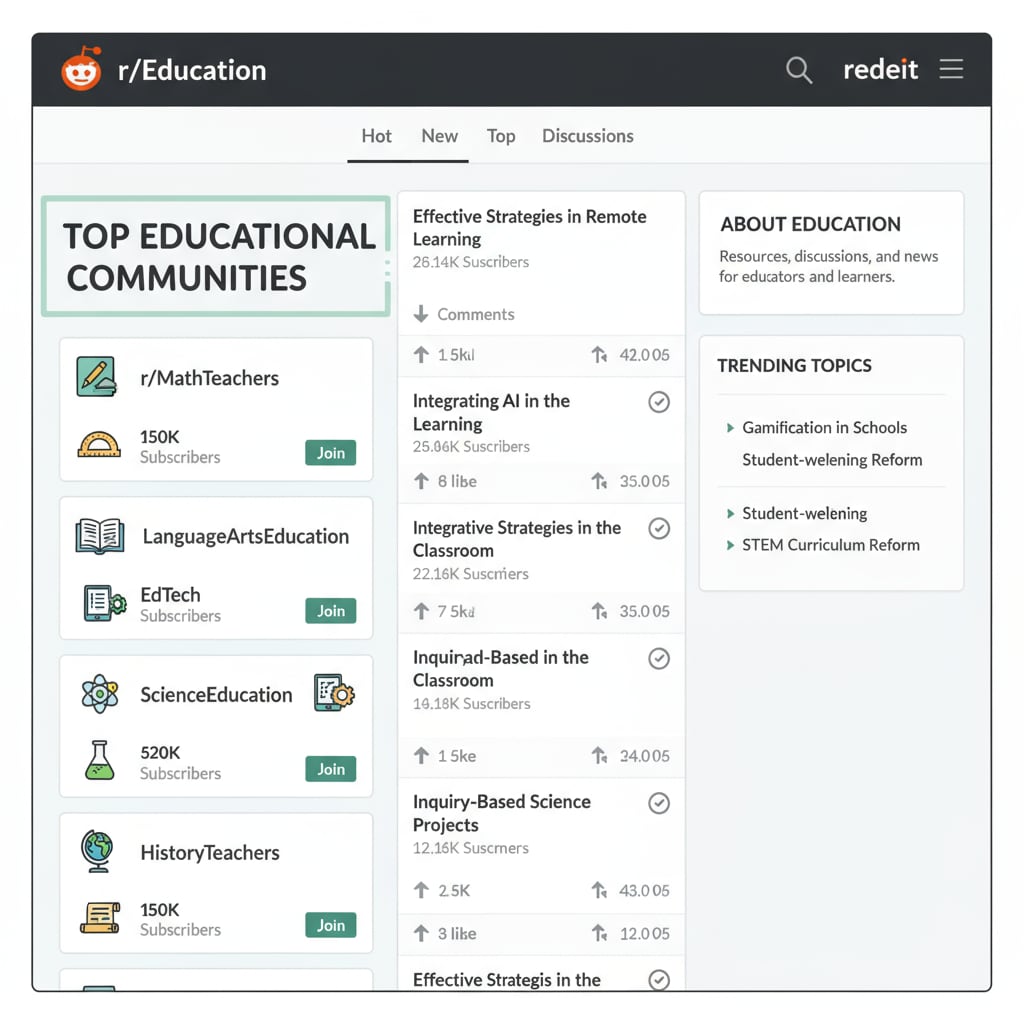Image resolution: width=1024 pixels, height=1024 pixels.
Task: Click the Reddit alien logo
Action: pos(81,70)
